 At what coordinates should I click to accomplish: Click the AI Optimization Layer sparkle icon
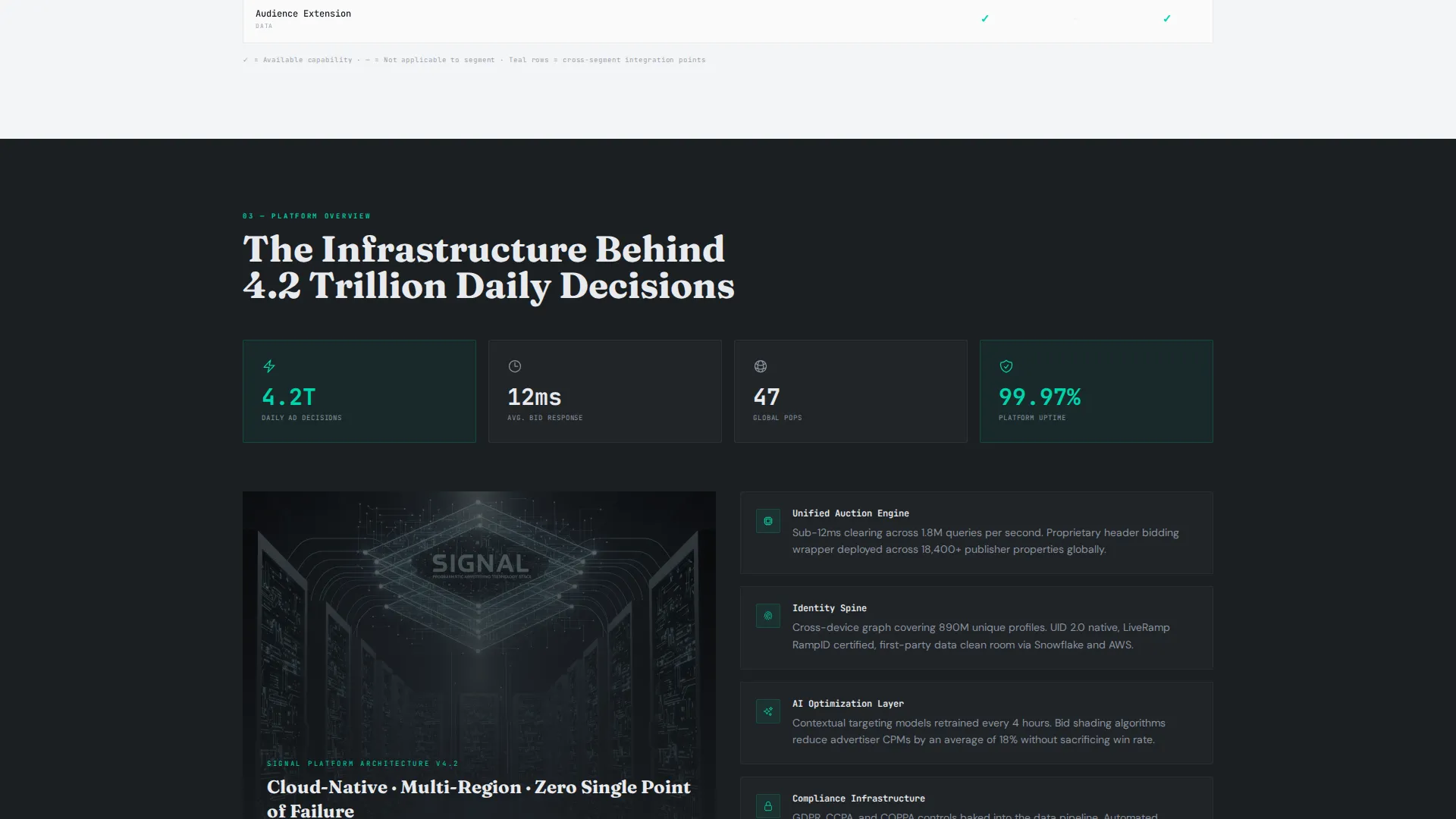pos(768,711)
